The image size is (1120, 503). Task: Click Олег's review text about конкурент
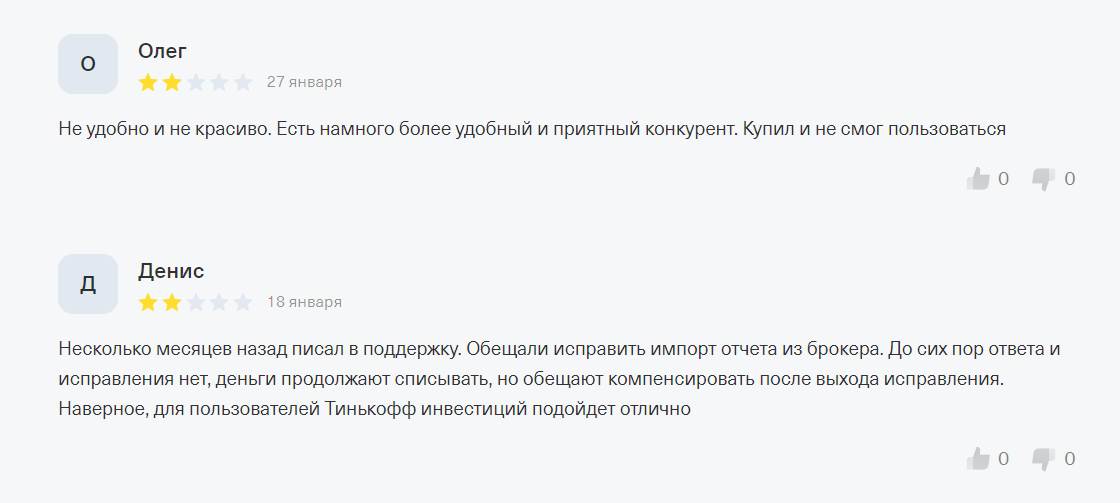[531, 129]
